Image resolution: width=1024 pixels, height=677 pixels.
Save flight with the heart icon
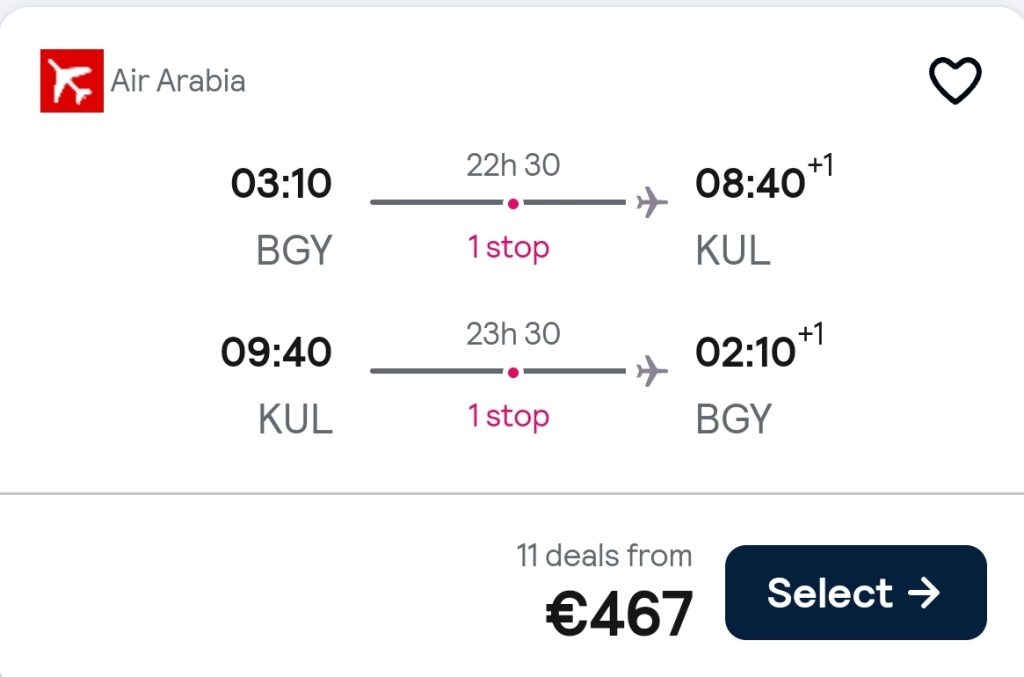coord(955,80)
